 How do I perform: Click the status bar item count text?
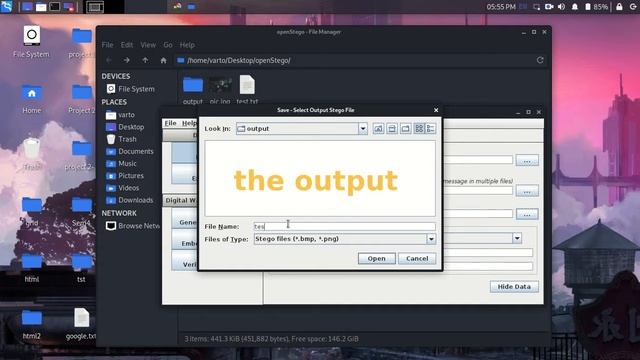coord(271,339)
